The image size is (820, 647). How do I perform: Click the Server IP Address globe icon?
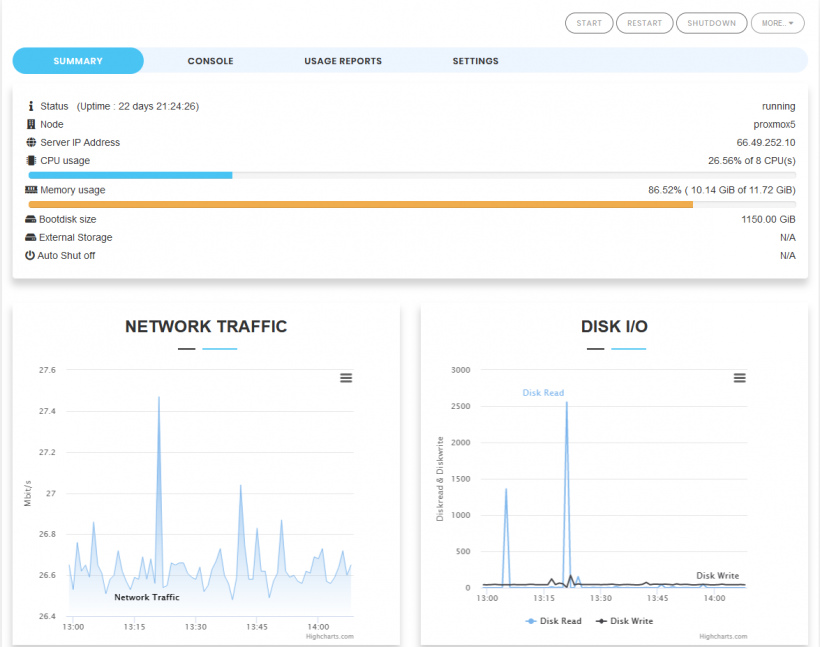coord(31,142)
